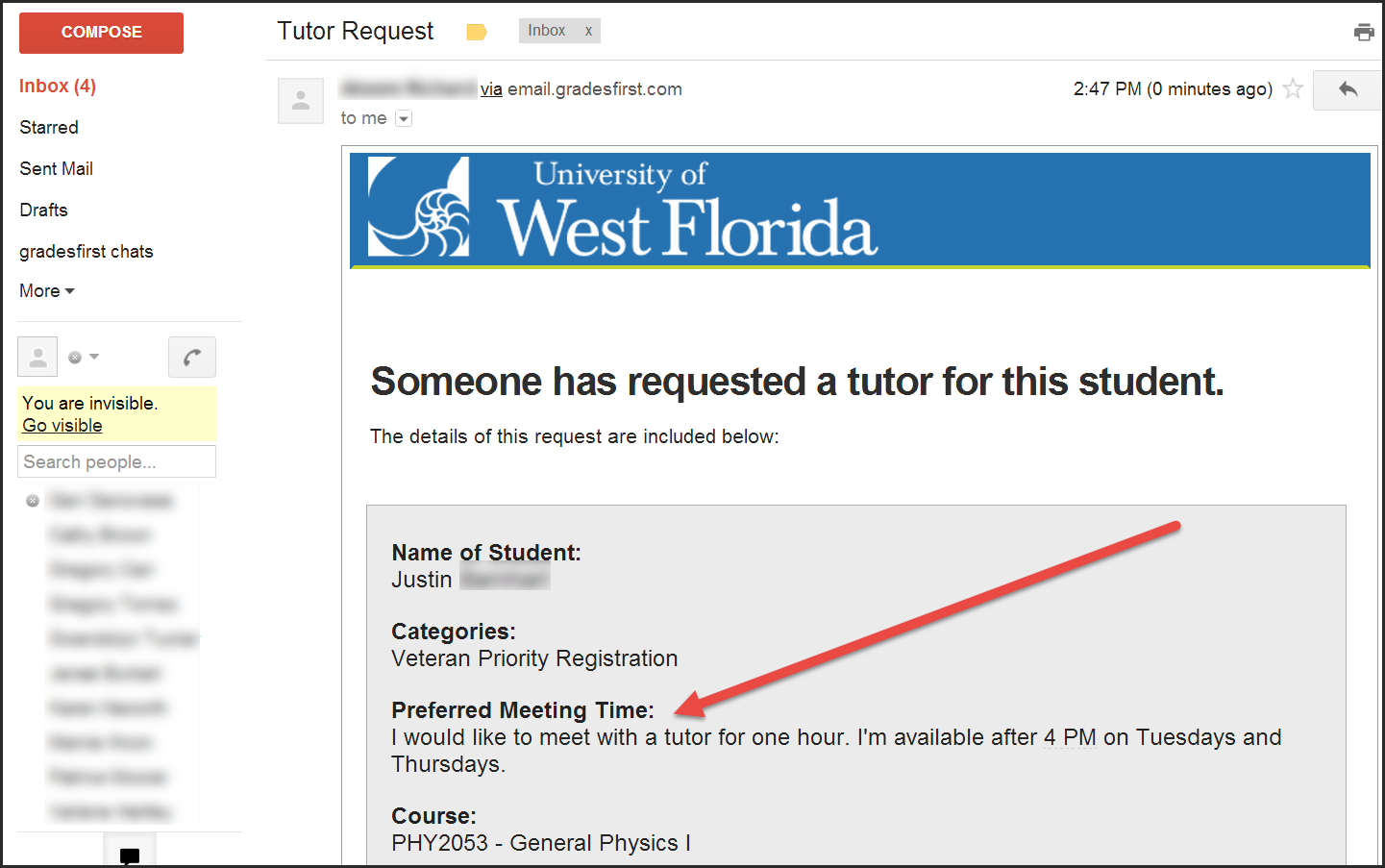Viewport: 1385px width, 868px height.
Task: Open the sender's profile picture
Action: click(x=301, y=100)
